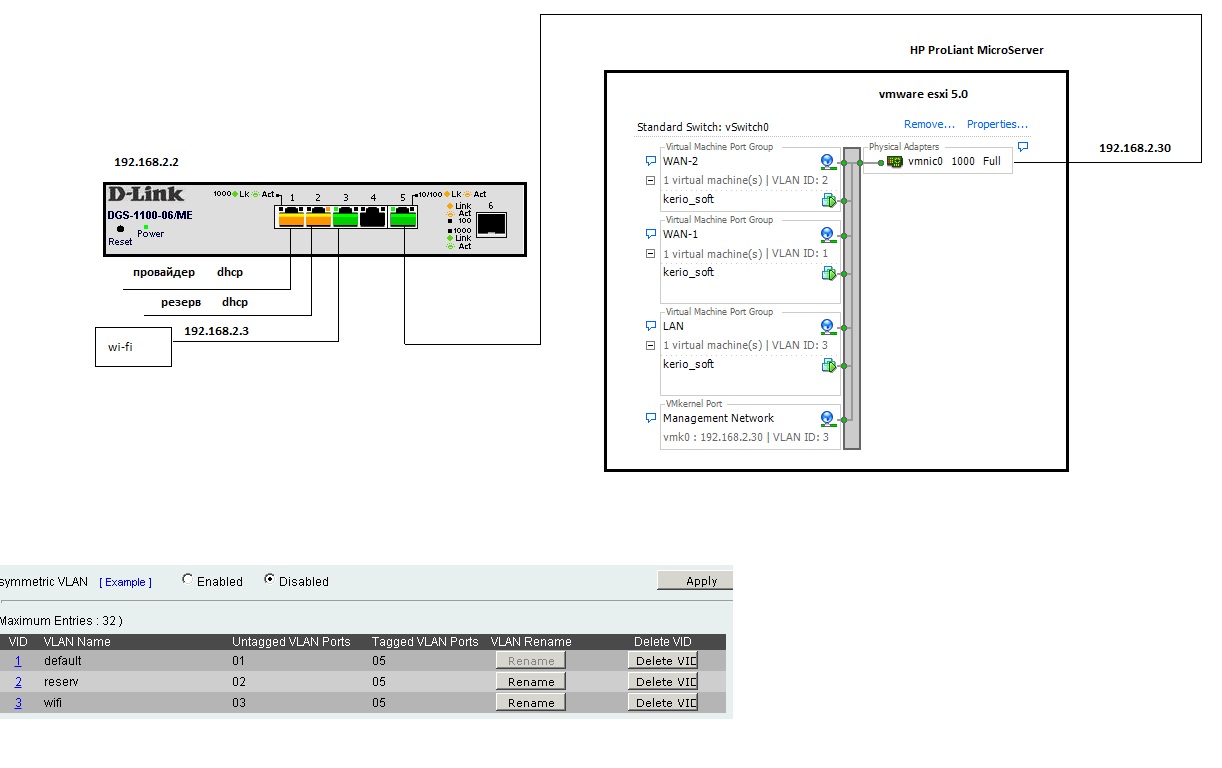Viewport: 1222px width, 768px height.
Task: Click the info bubble next to Management Network
Action: [x=651, y=419]
